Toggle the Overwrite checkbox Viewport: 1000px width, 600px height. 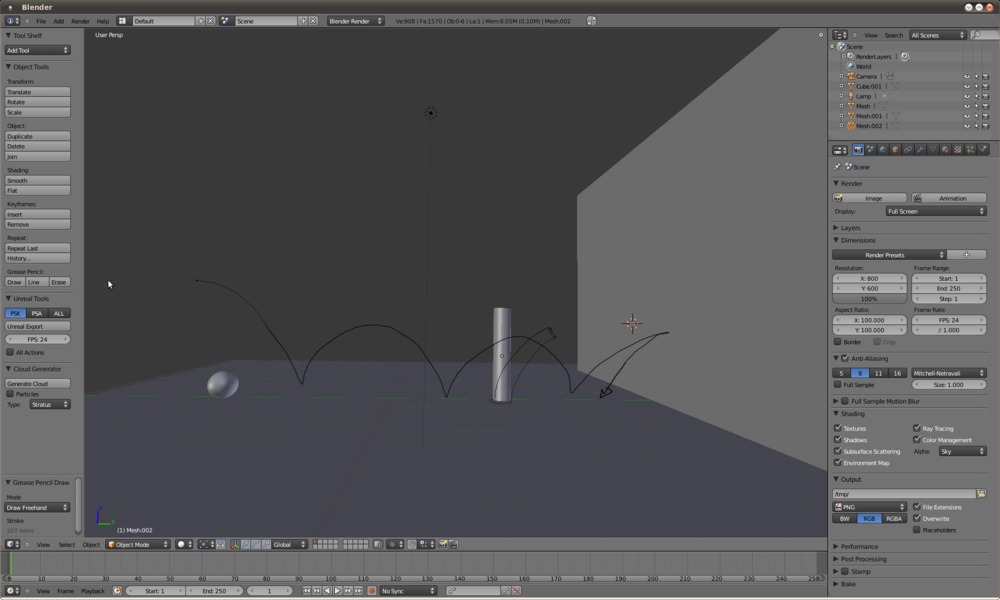916,518
